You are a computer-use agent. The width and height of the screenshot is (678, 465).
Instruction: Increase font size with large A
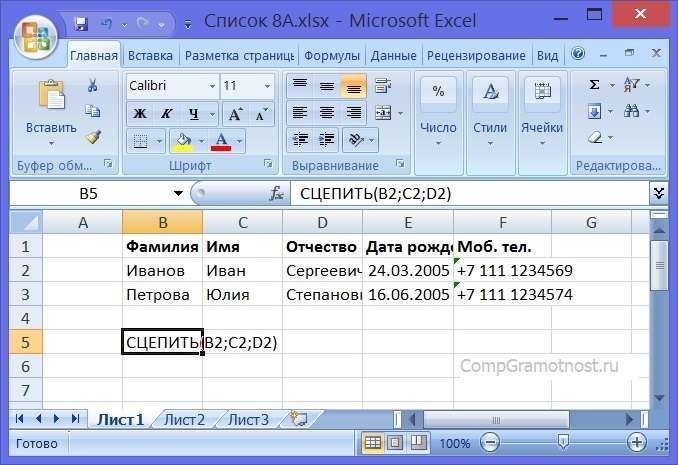pos(235,114)
